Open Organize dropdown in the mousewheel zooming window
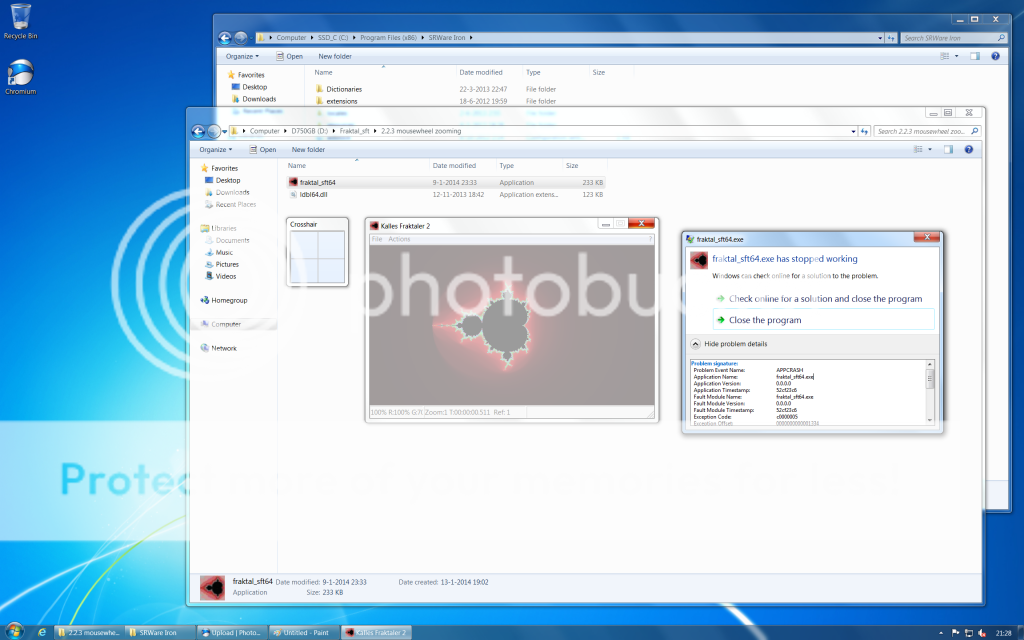 (215, 150)
